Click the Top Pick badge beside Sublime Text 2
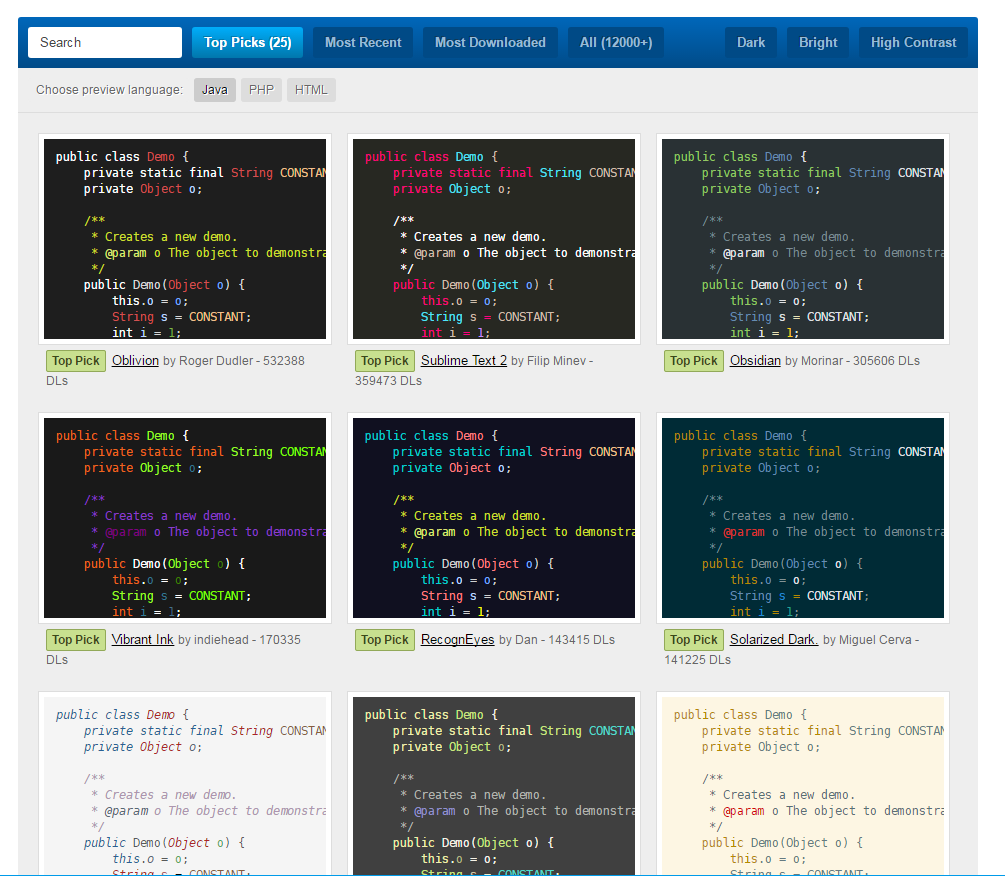The image size is (1005, 876). click(x=385, y=361)
